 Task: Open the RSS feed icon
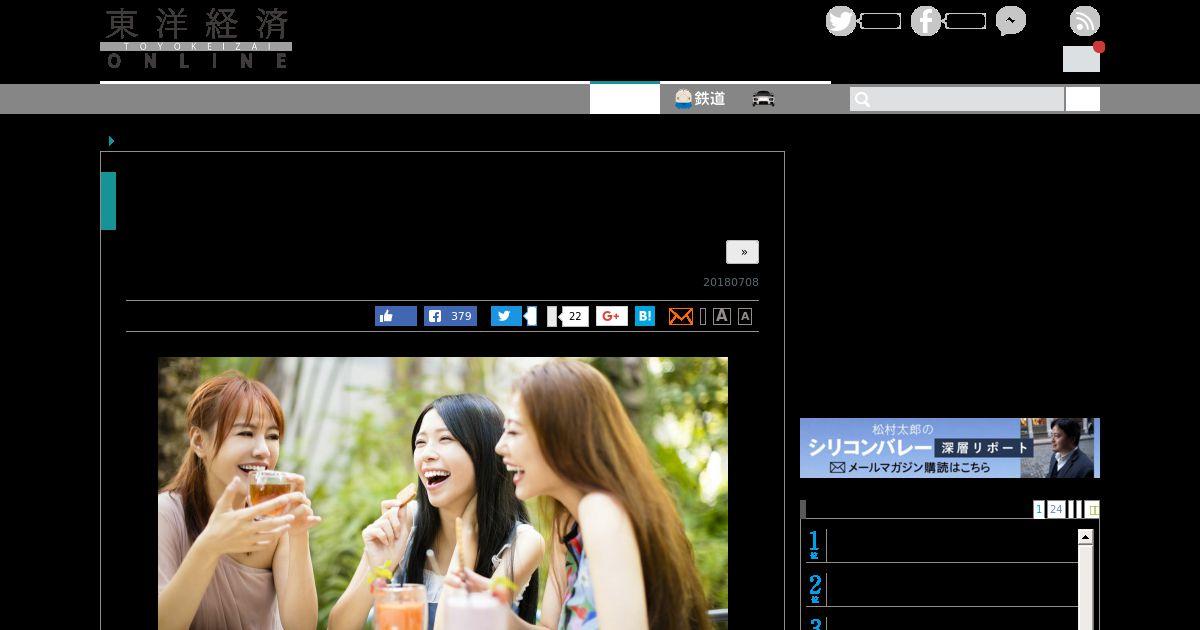coord(1085,21)
